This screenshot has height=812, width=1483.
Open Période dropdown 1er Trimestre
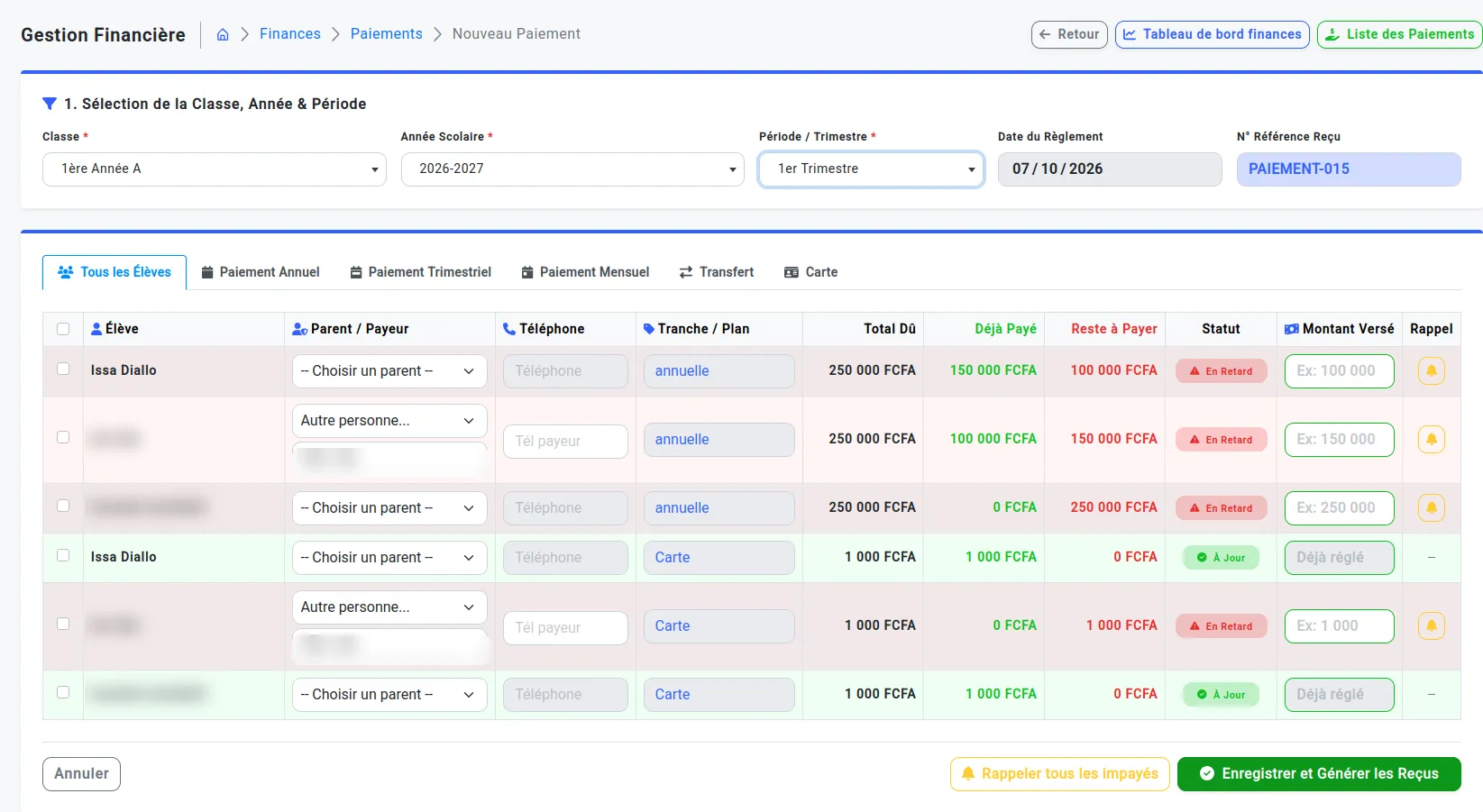[872, 169]
